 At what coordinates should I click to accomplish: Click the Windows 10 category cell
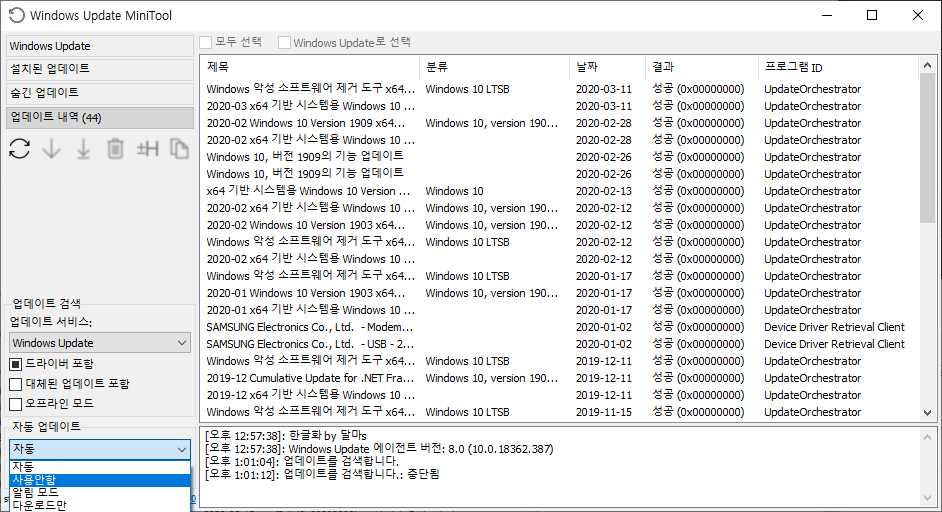(x=454, y=191)
